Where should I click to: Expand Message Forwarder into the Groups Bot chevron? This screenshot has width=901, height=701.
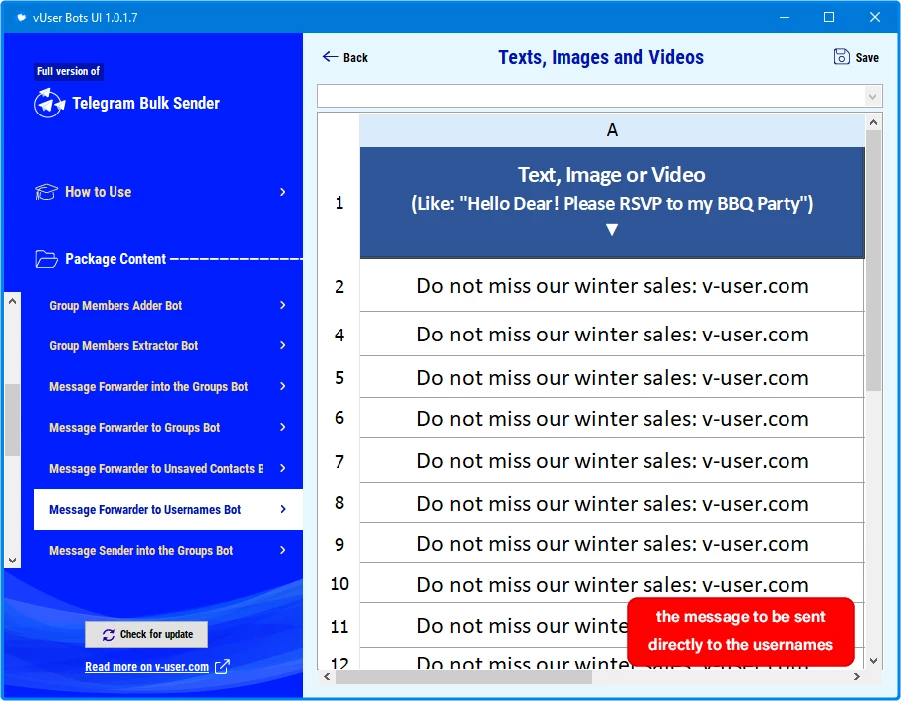pos(282,386)
